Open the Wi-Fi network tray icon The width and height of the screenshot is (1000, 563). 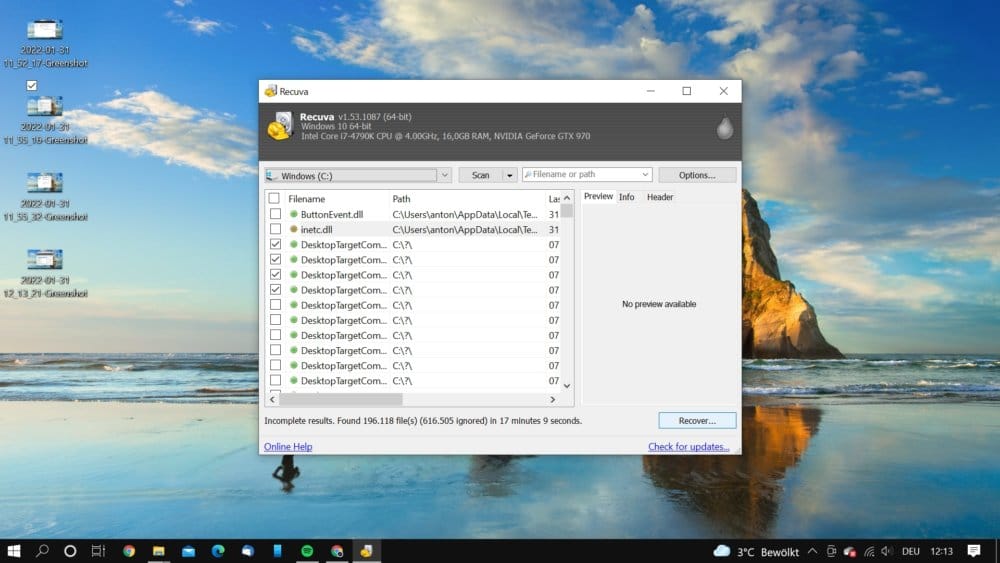click(x=869, y=552)
